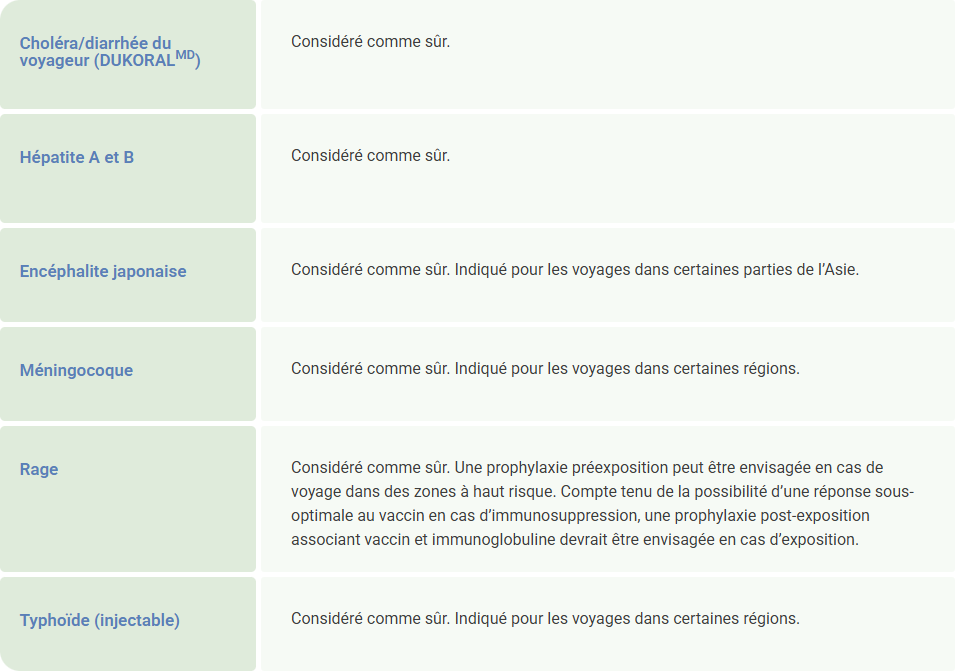This screenshot has width=955, height=671.
Task: Click the DUKORAL superscript MD mark
Action: [185, 53]
